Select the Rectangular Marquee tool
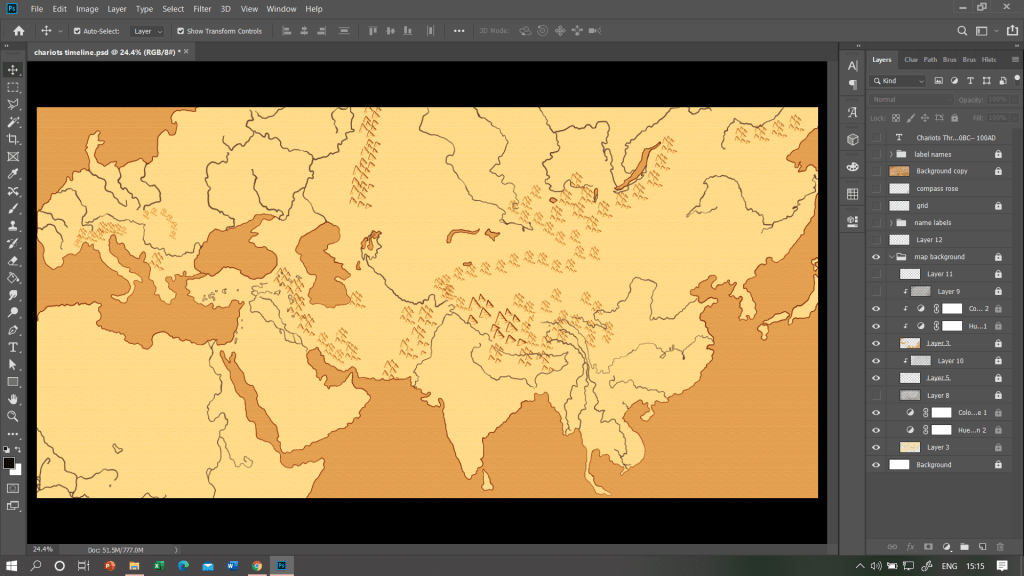Image resolution: width=1024 pixels, height=576 pixels. (13, 87)
